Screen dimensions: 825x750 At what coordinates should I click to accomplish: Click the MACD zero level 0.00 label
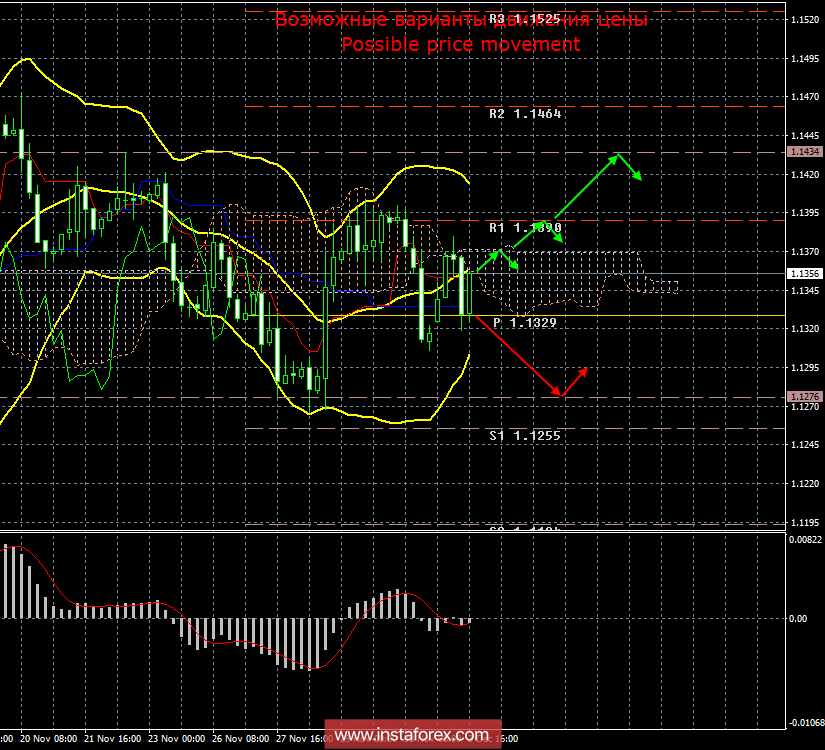(x=798, y=618)
